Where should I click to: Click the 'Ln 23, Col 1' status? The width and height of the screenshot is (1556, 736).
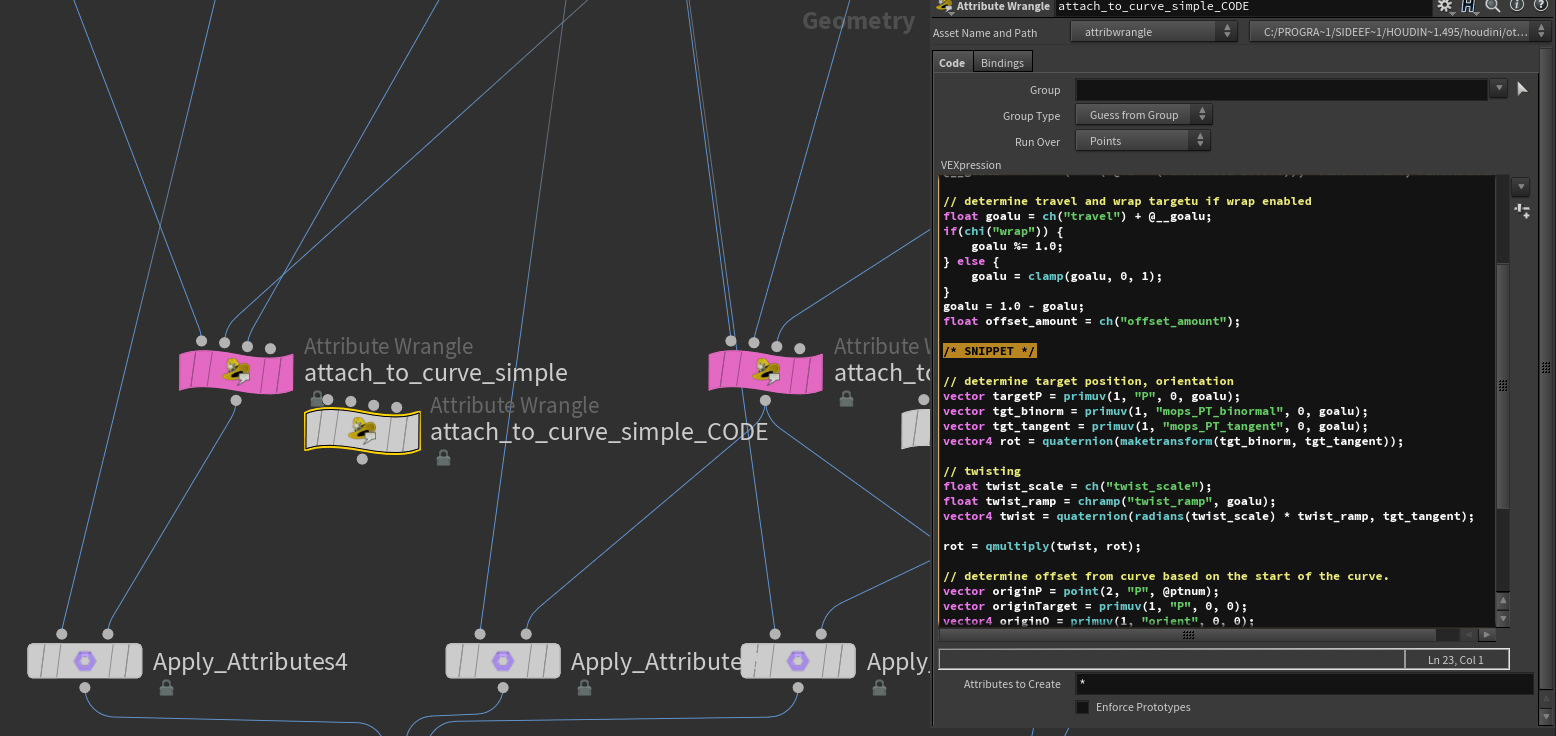(1456, 659)
